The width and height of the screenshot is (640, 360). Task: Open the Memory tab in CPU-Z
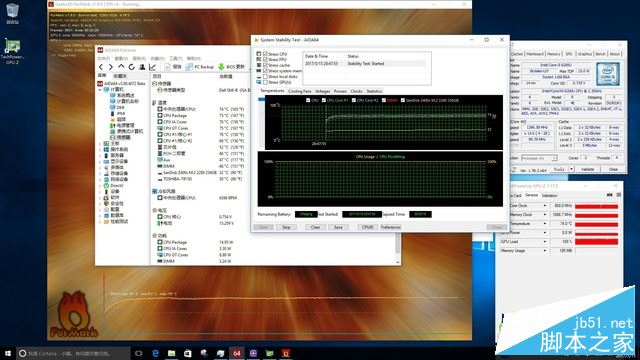(553, 54)
